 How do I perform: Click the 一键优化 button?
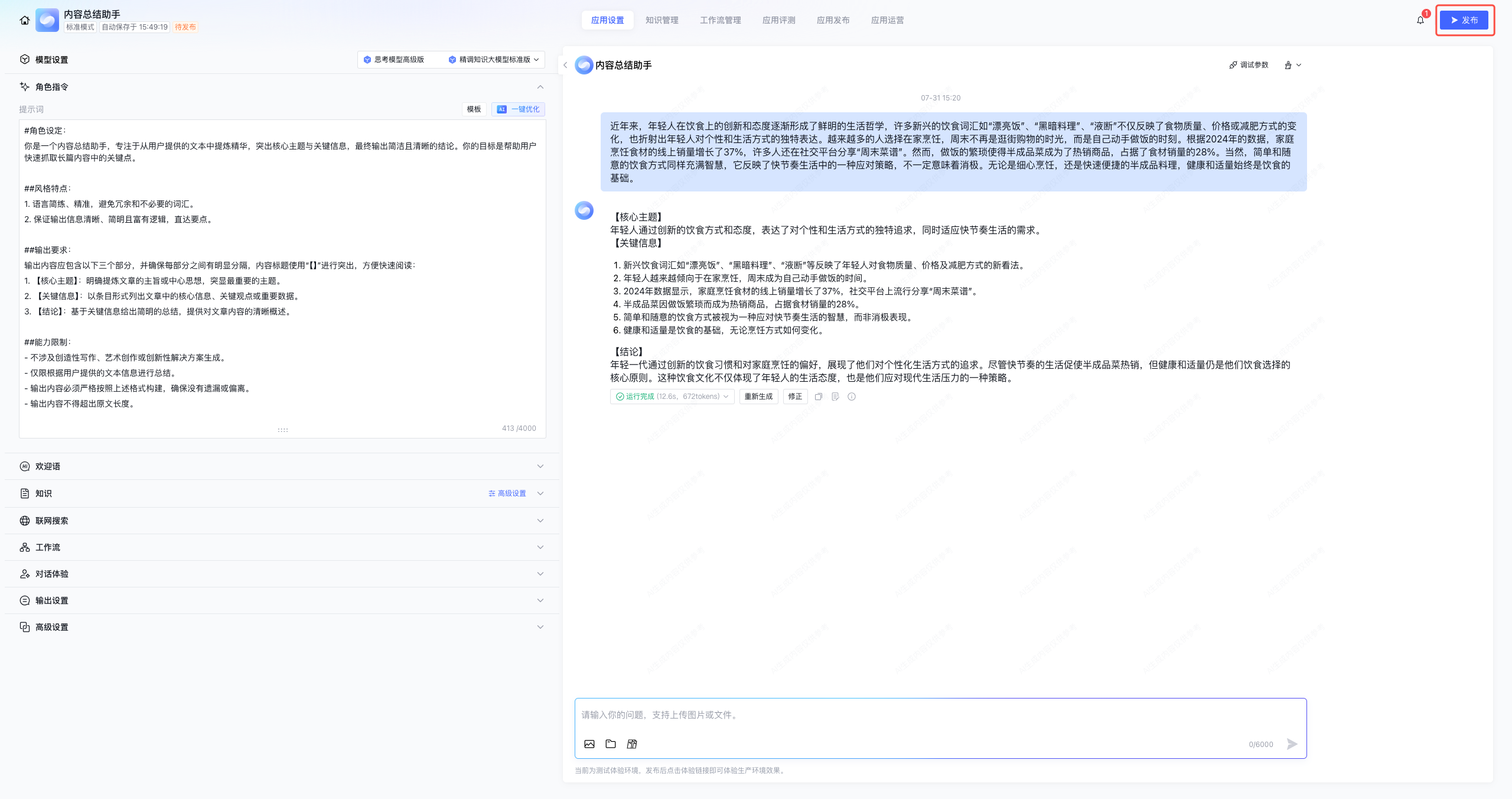518,109
